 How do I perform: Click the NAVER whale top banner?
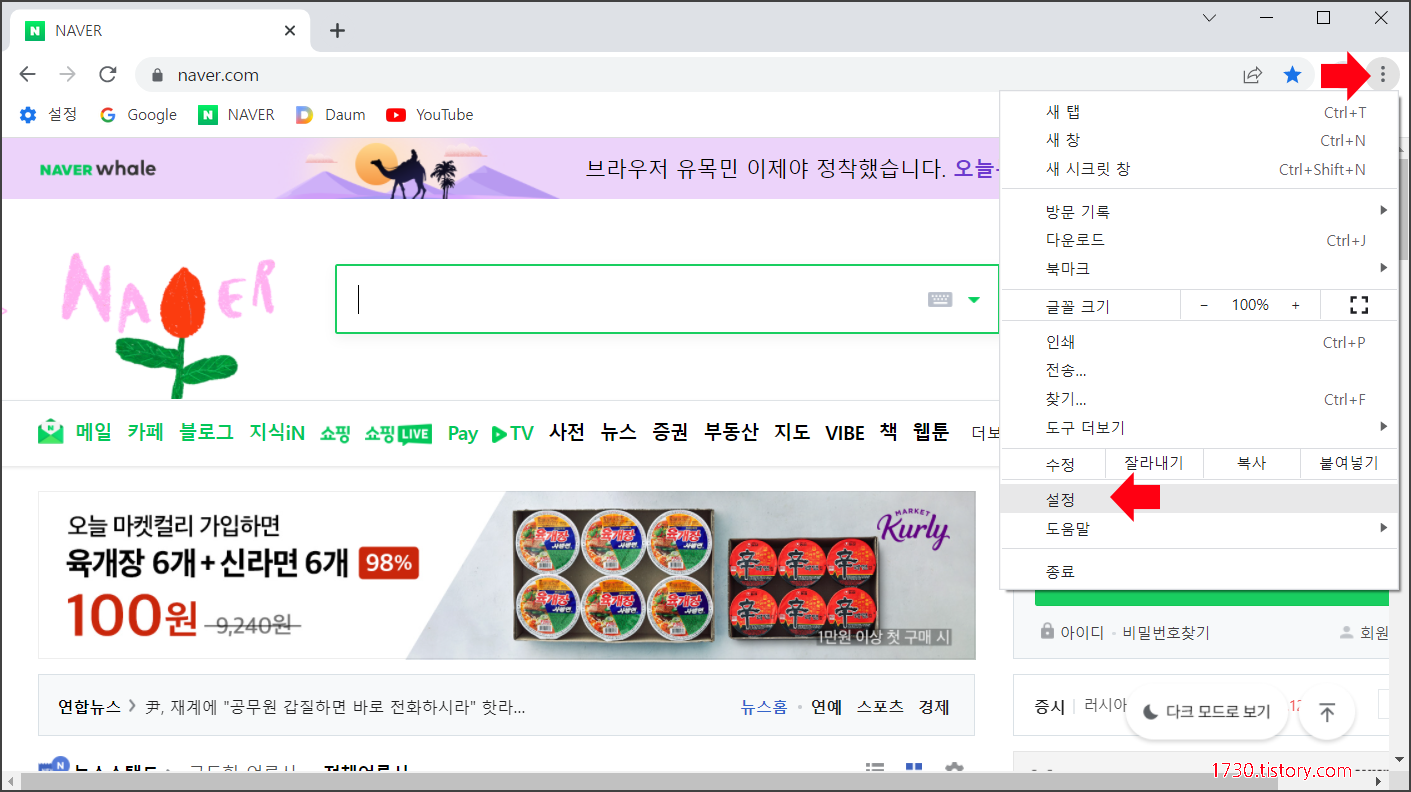click(x=500, y=168)
